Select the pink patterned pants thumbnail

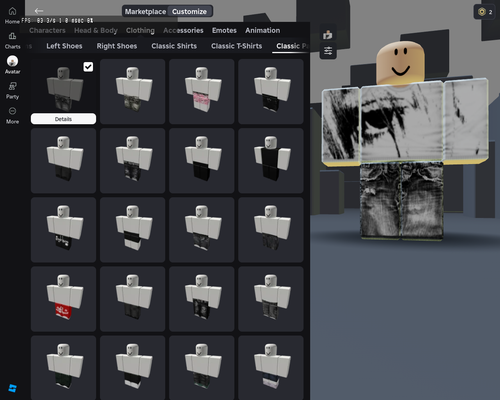pos(202,91)
